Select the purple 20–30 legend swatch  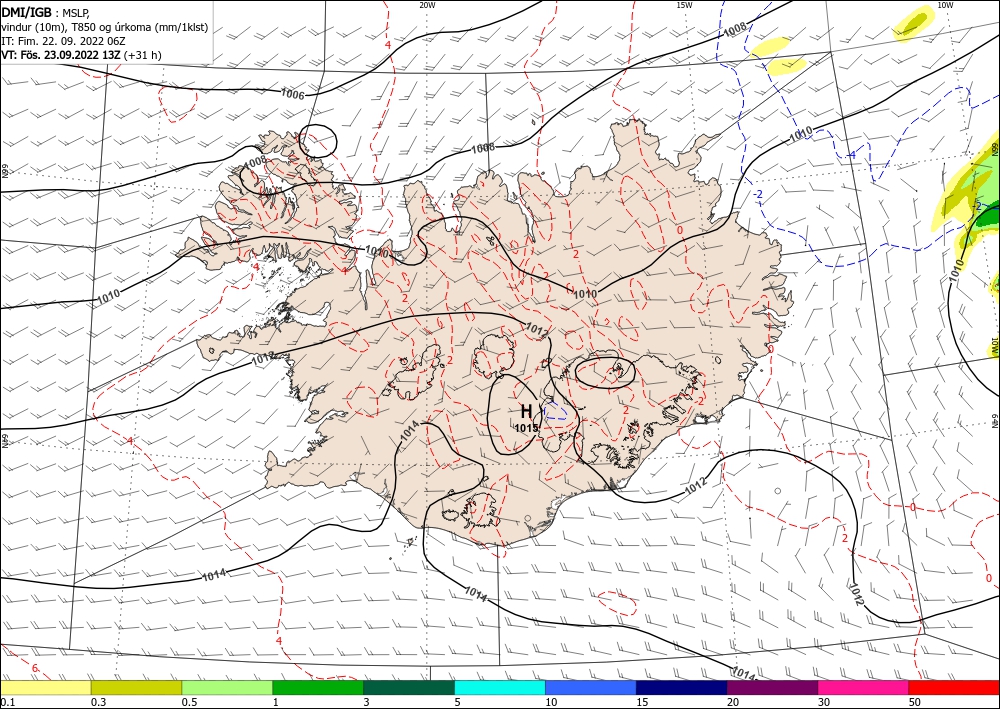coord(772,687)
